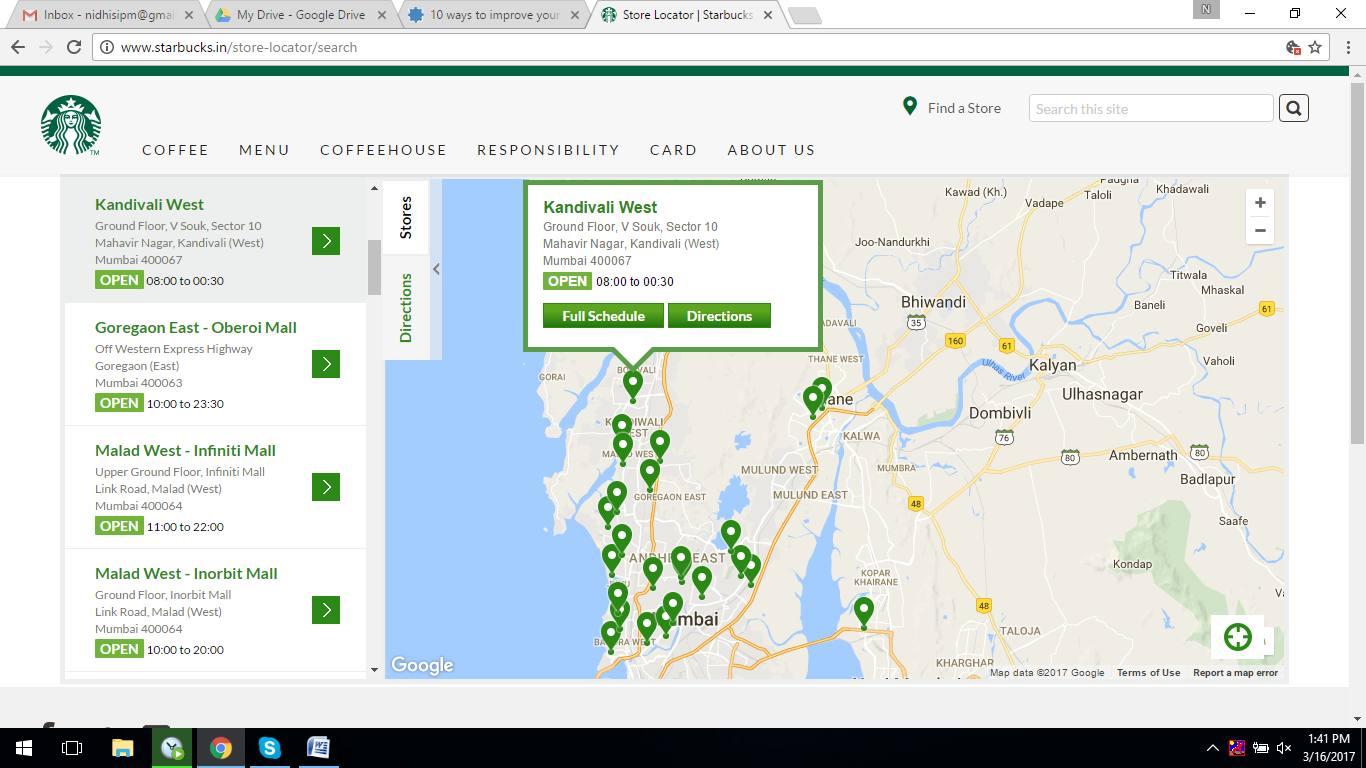Open Word from the taskbar
Viewport: 1366px width, 768px height.
click(x=318, y=747)
